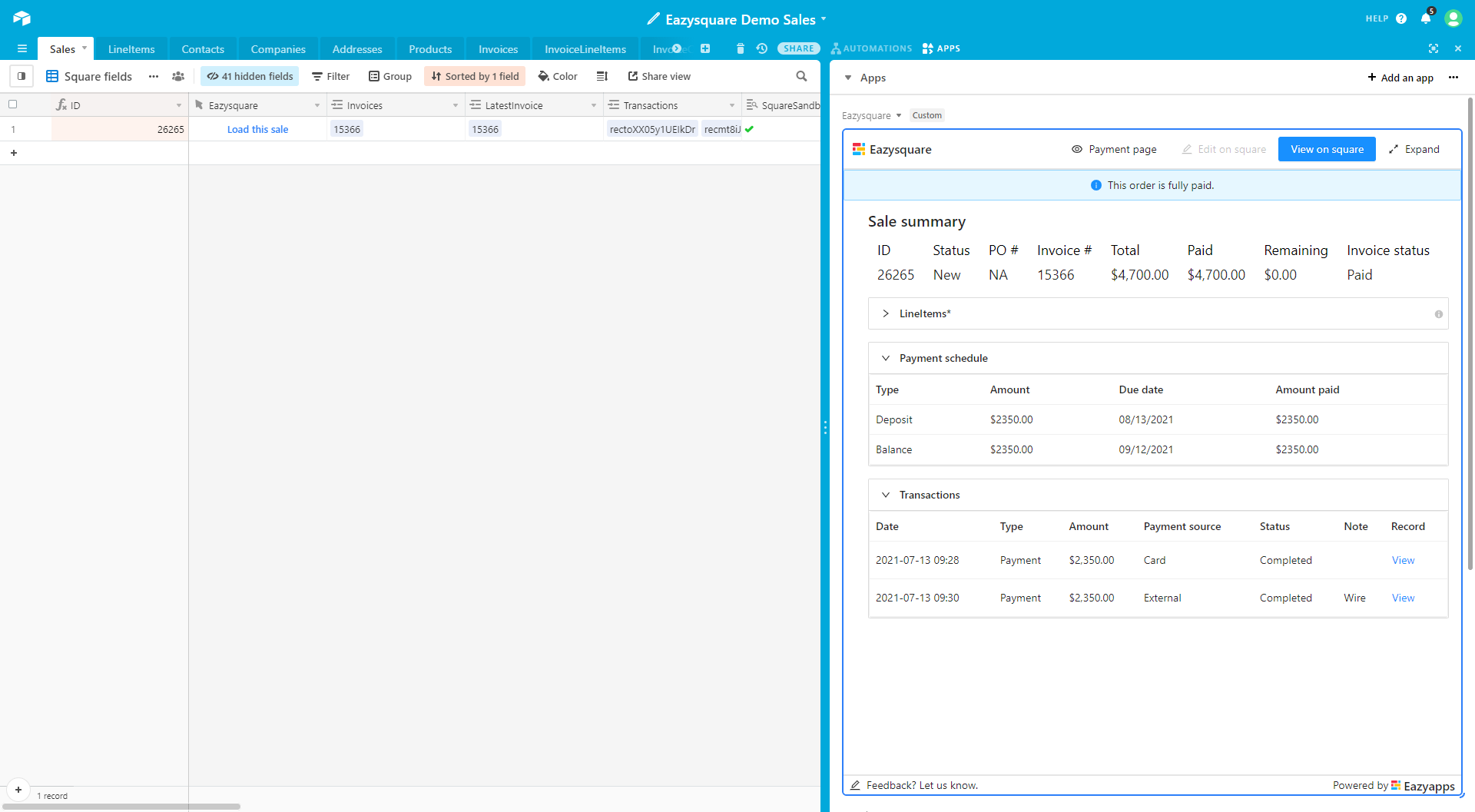Open the row height menu
Screen dimensions: 1475x812
point(602,76)
